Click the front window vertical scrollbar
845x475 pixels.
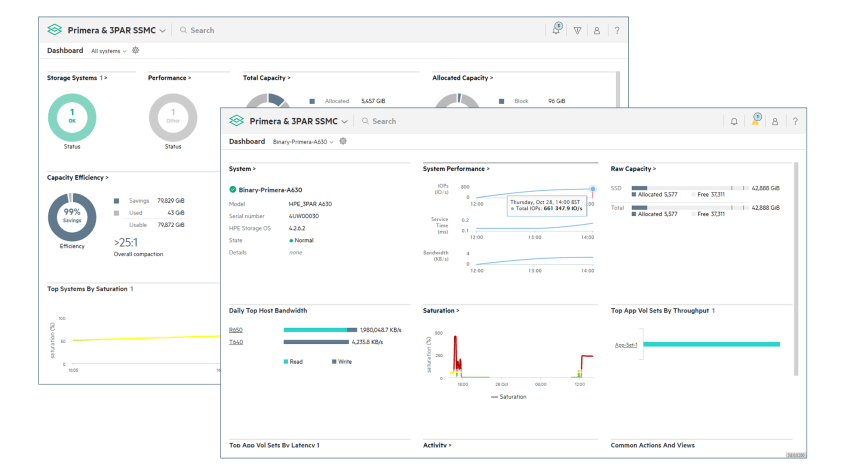click(x=796, y=269)
